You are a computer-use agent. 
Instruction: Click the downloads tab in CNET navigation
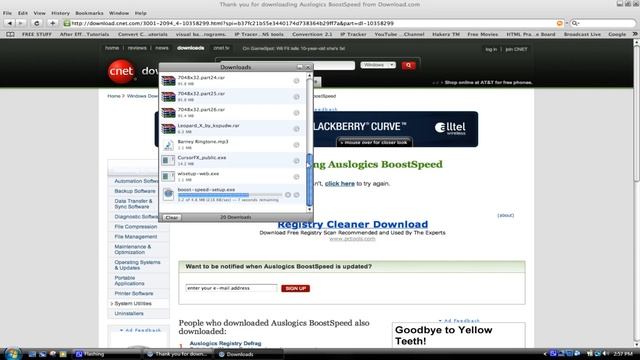click(191, 48)
